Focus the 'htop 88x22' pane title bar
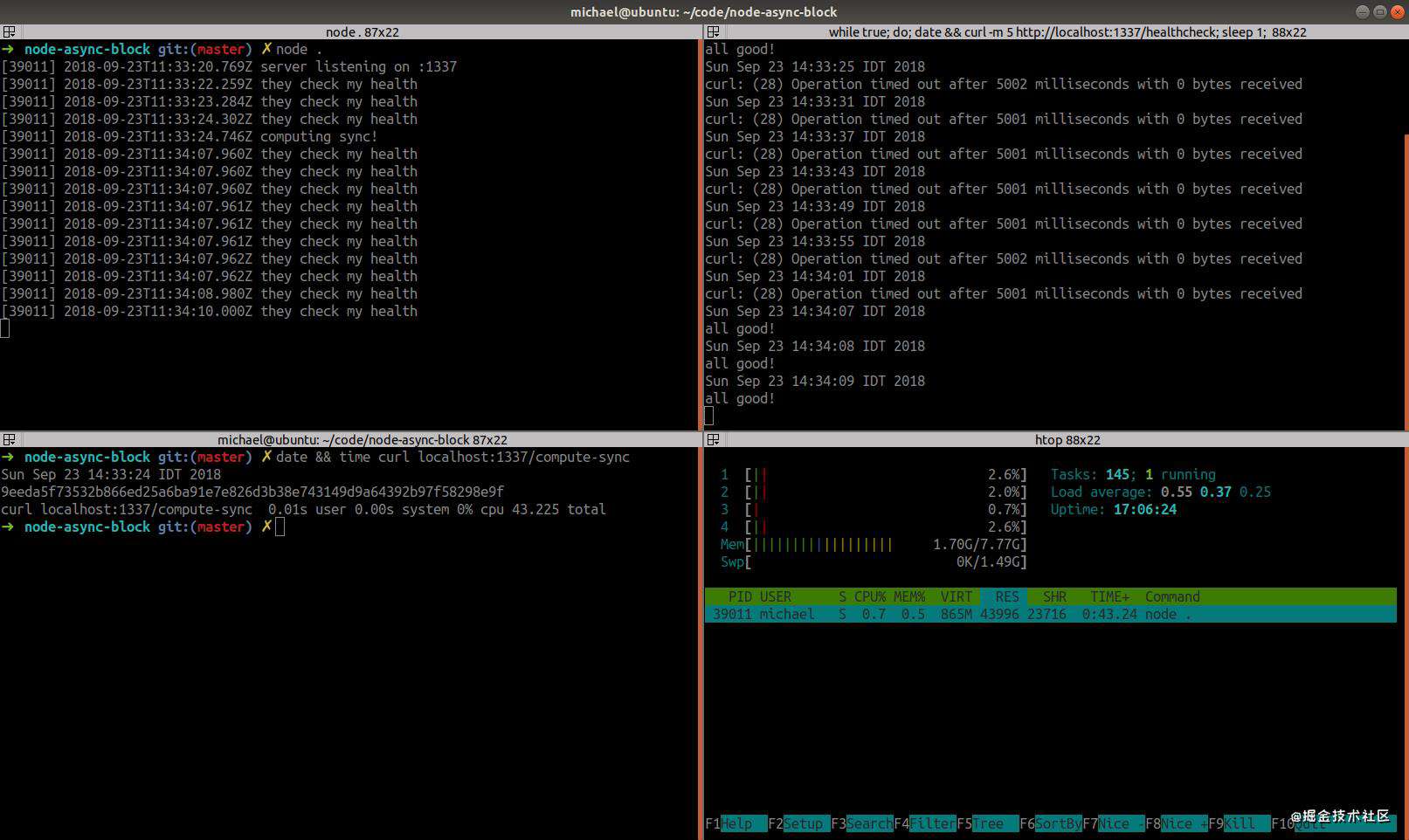Image resolution: width=1409 pixels, height=840 pixels. 1067,439
